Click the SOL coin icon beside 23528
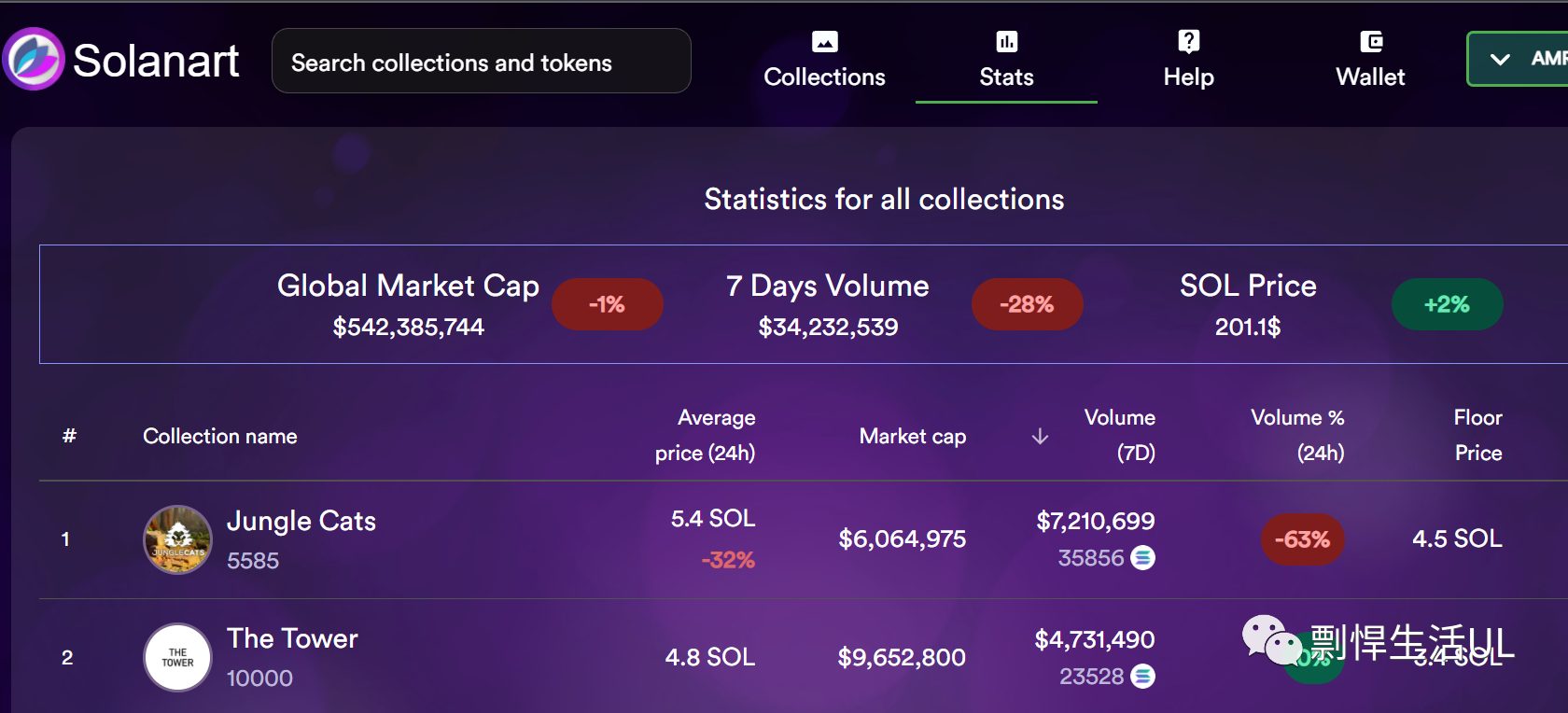The height and width of the screenshot is (713, 1568). [1142, 676]
